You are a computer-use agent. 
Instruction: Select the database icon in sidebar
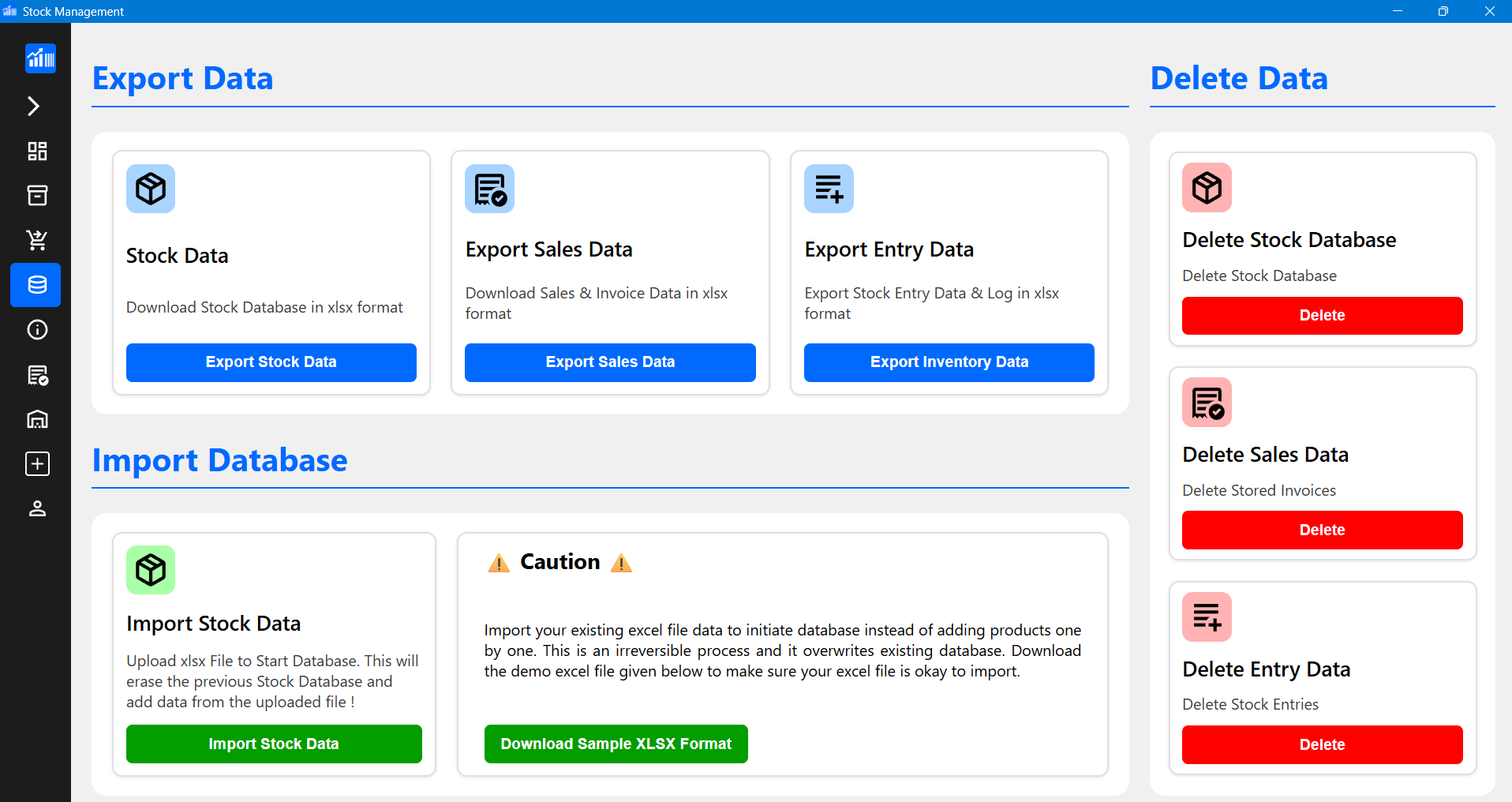point(36,285)
